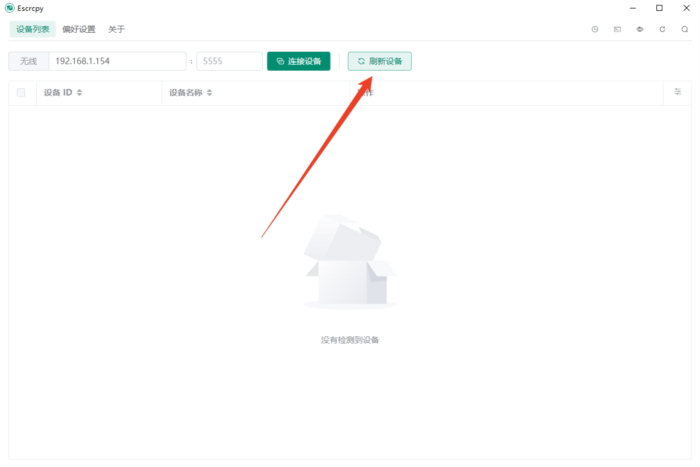700x467 pixels.
Task: Click the eye icon in top toolbar
Action: pyautogui.click(x=640, y=29)
